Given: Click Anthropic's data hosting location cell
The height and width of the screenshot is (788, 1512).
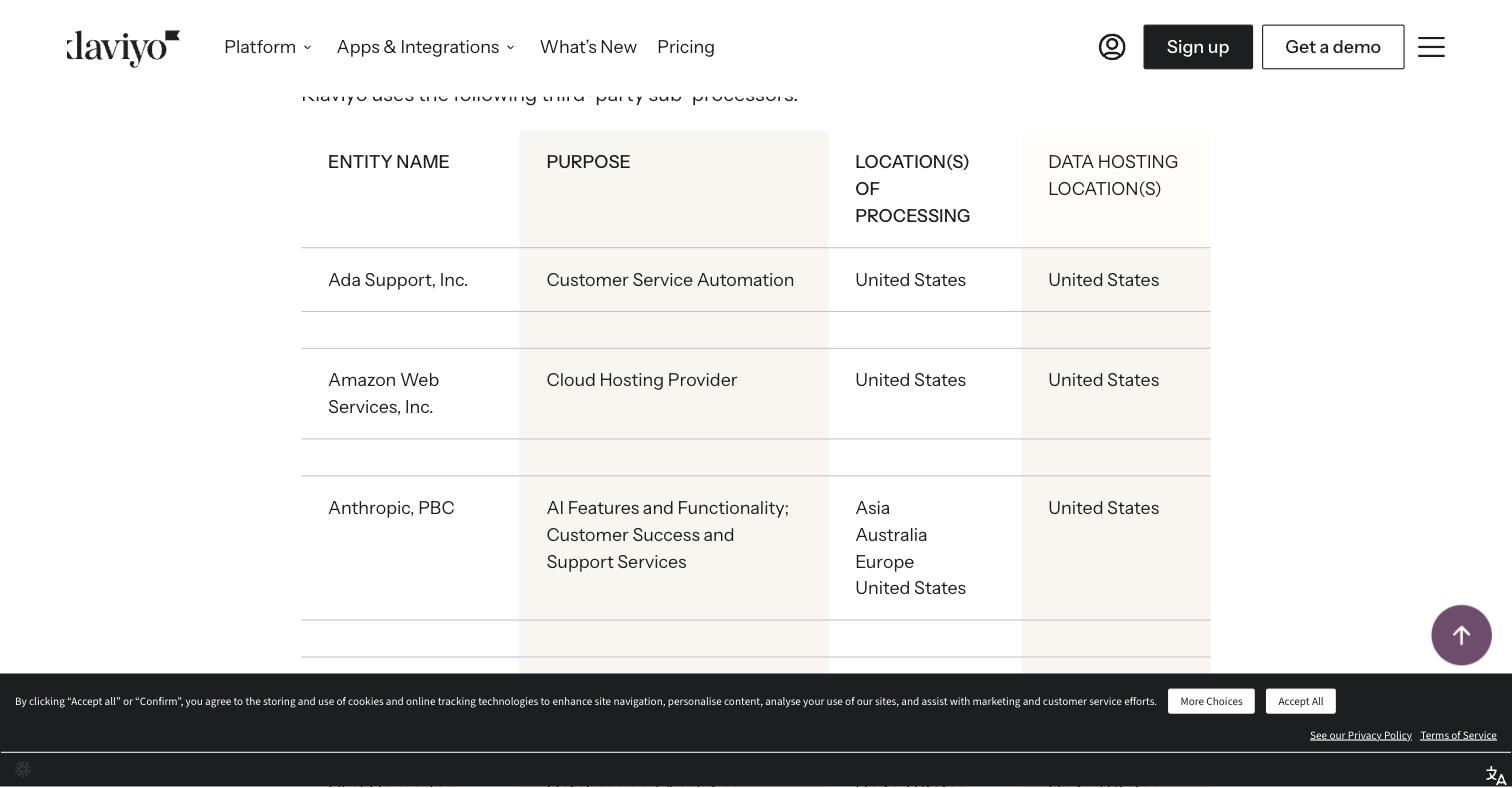Looking at the screenshot, I should (x=1116, y=548).
